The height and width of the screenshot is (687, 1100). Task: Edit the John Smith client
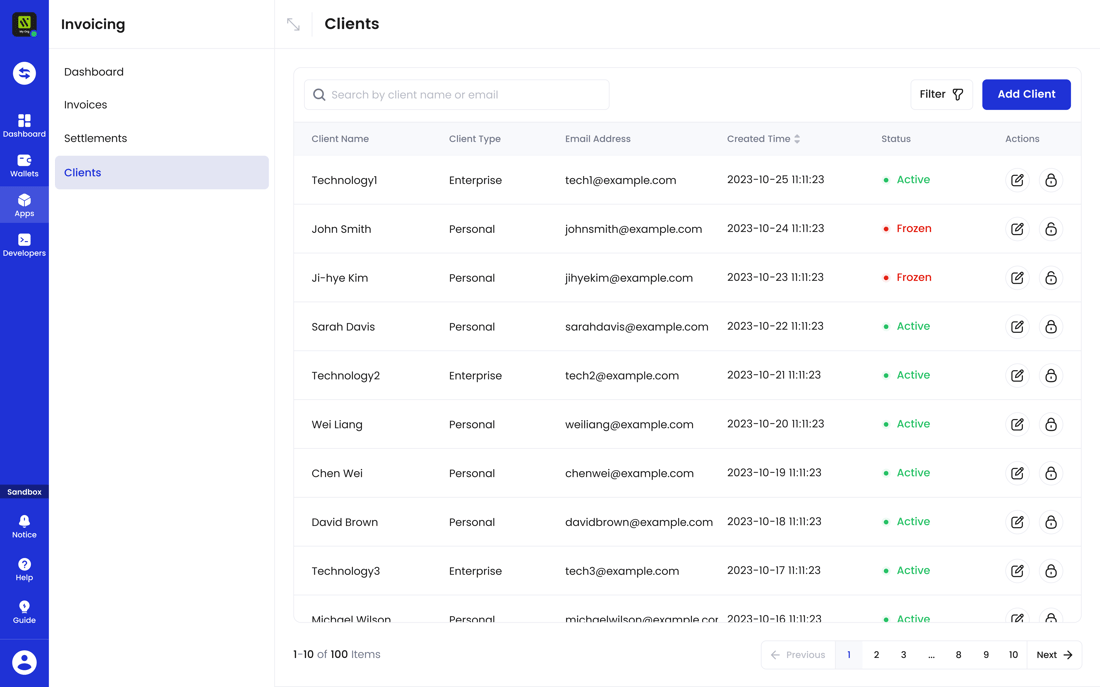[1017, 229]
